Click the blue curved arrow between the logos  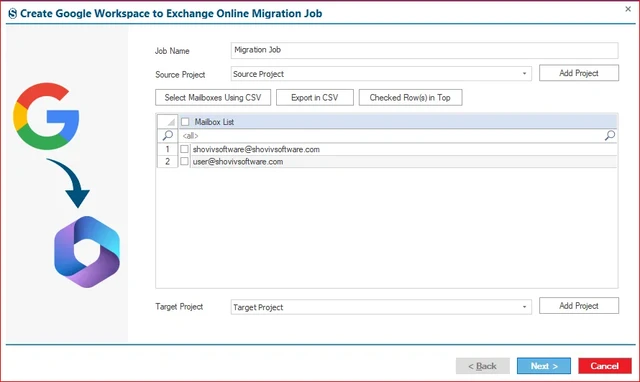coord(70,183)
